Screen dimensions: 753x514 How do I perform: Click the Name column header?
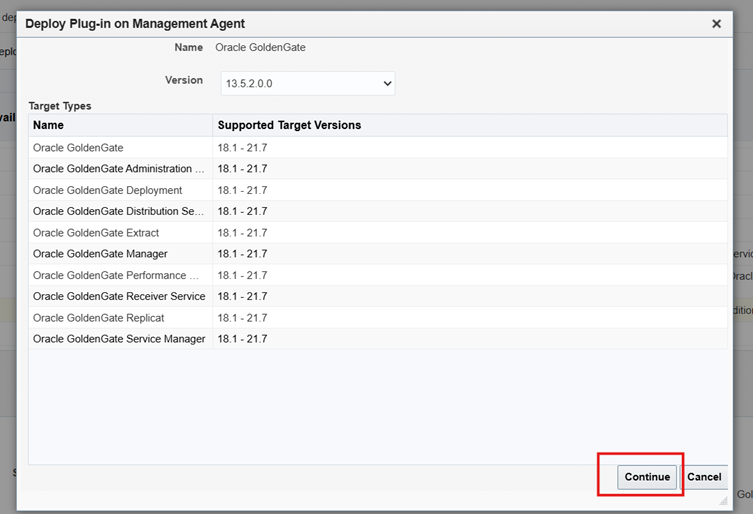coord(48,125)
